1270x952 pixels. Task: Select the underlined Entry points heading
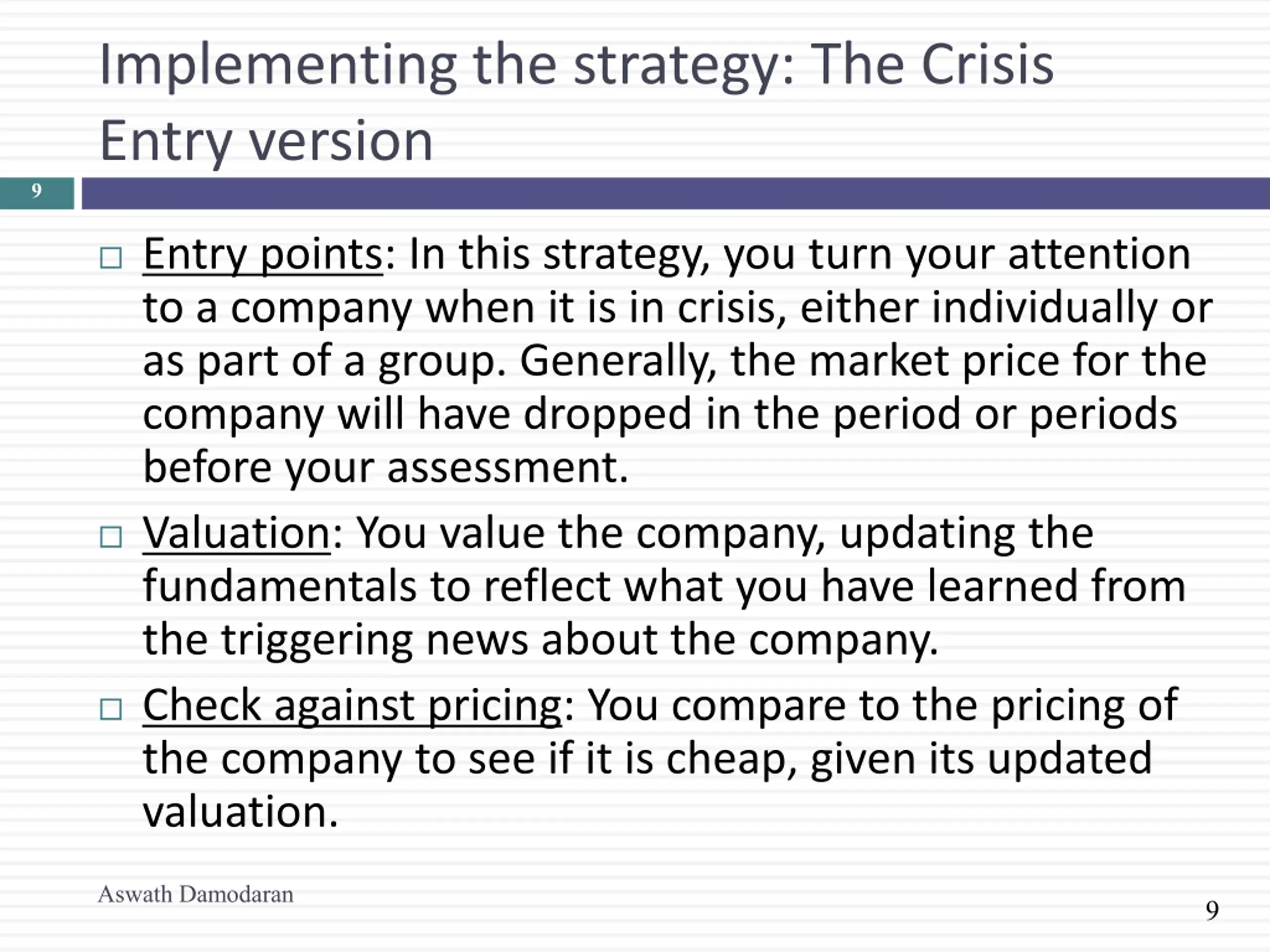point(263,255)
